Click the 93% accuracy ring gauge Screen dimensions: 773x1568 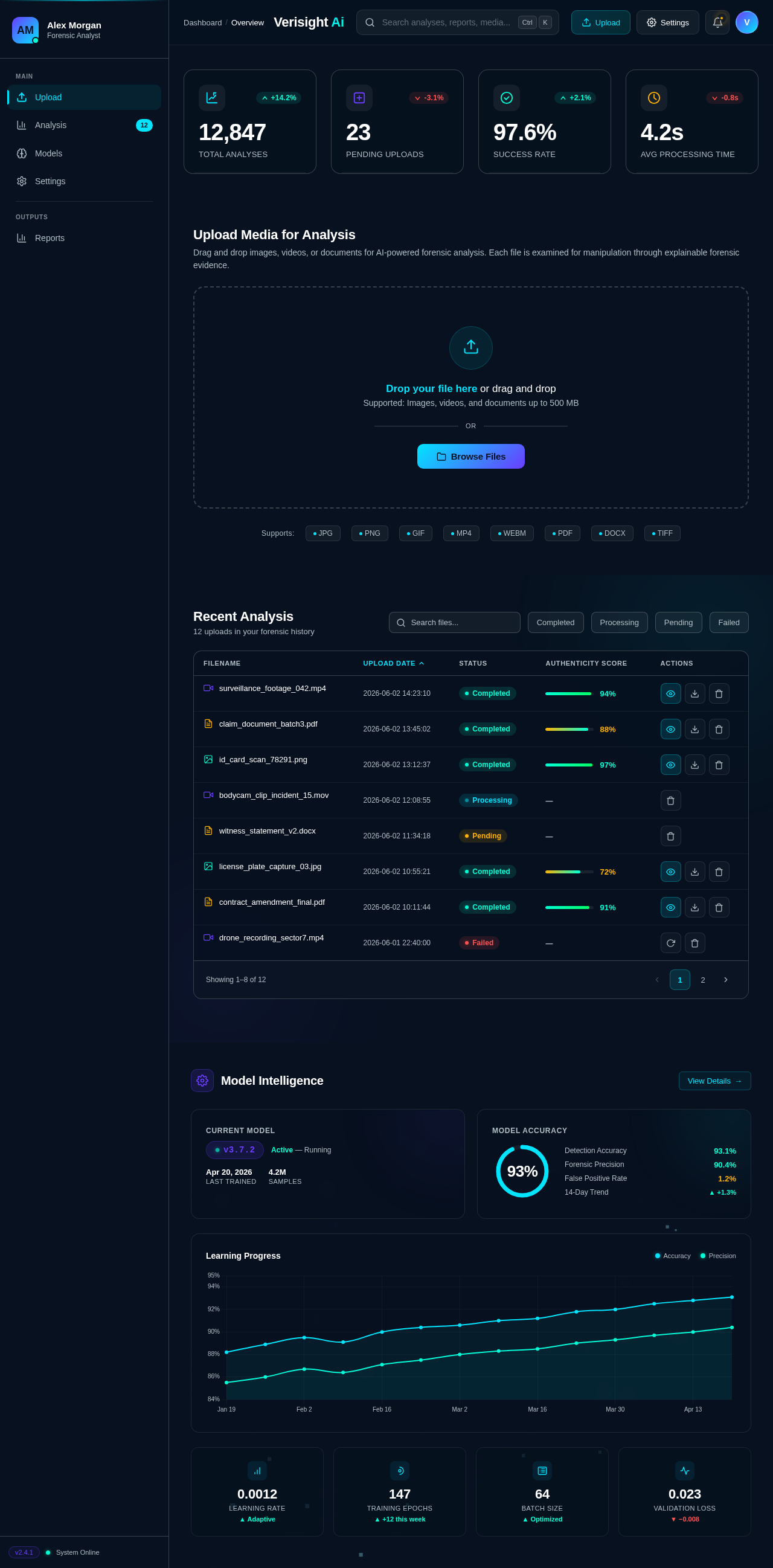tap(522, 1171)
